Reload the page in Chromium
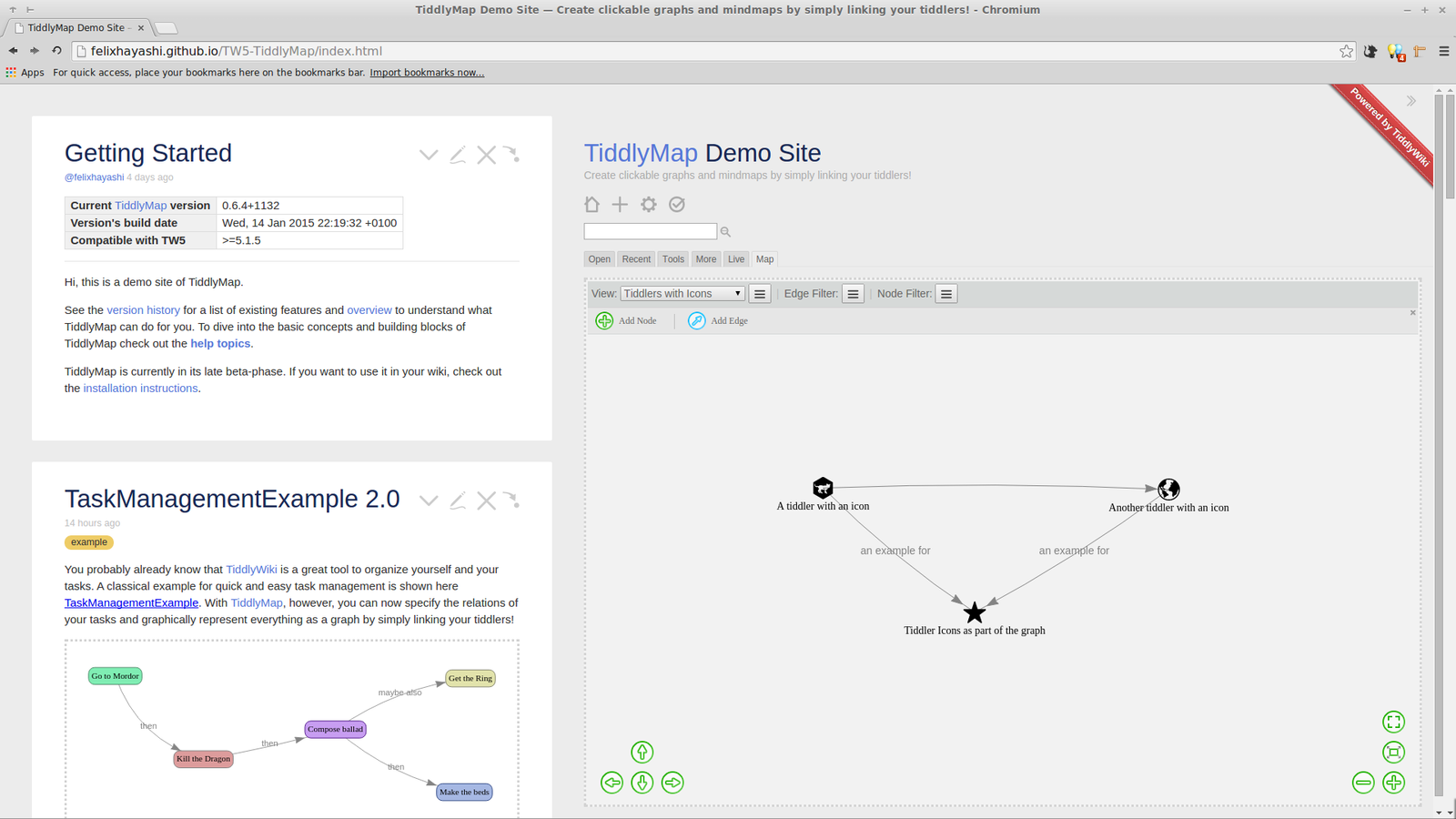This screenshot has height=819, width=1456. (56, 51)
